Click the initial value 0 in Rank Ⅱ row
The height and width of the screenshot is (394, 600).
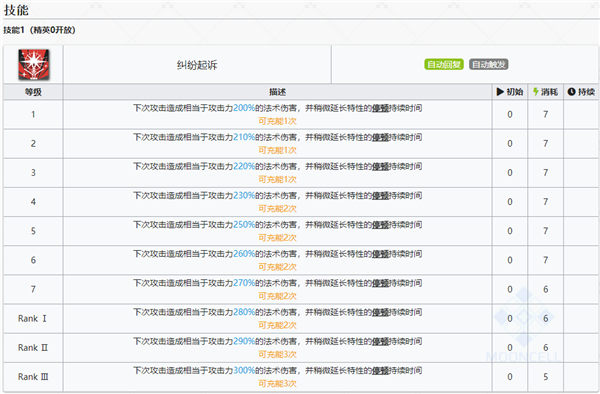(x=510, y=348)
